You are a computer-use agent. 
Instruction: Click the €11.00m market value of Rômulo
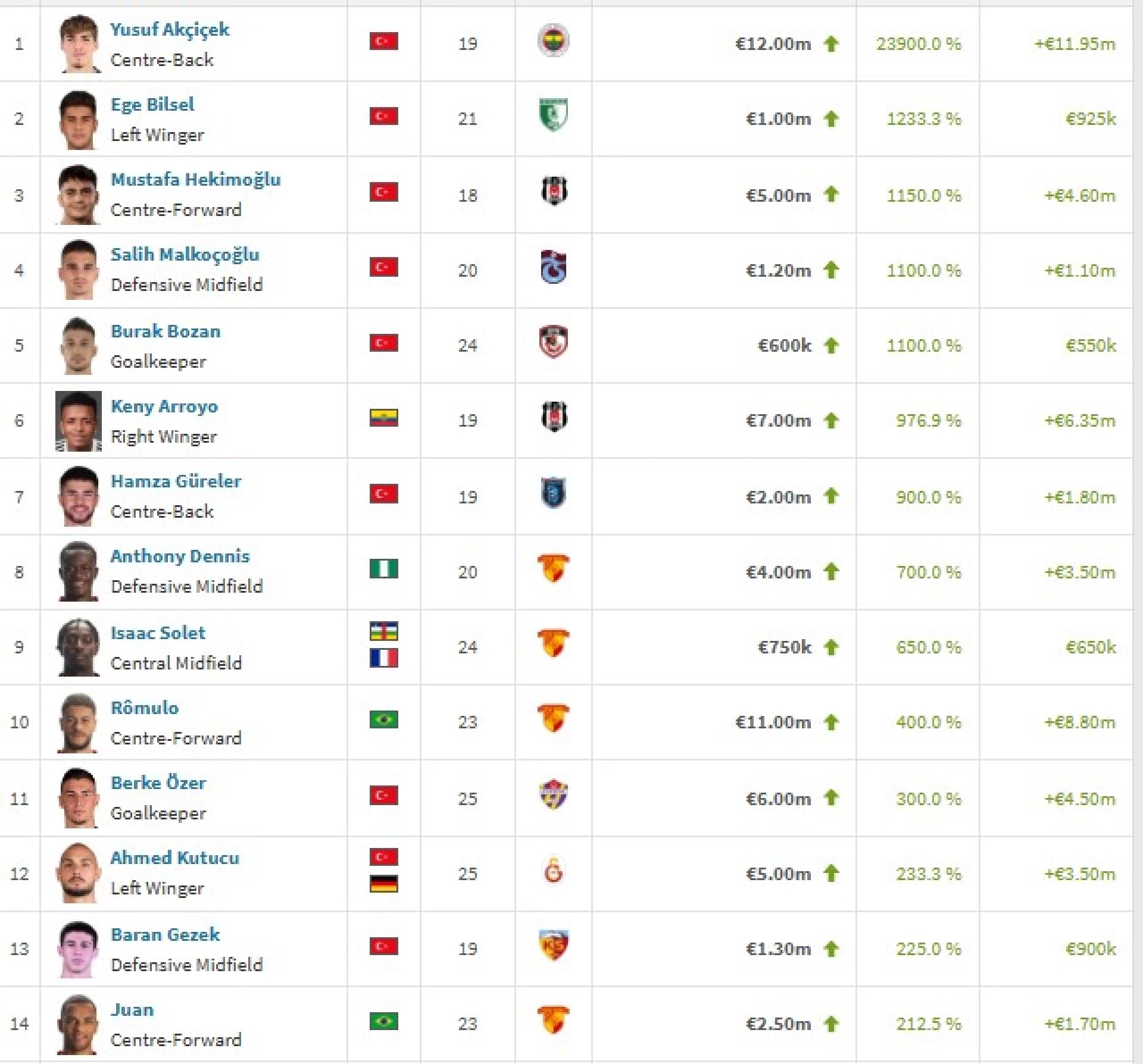tap(773, 722)
